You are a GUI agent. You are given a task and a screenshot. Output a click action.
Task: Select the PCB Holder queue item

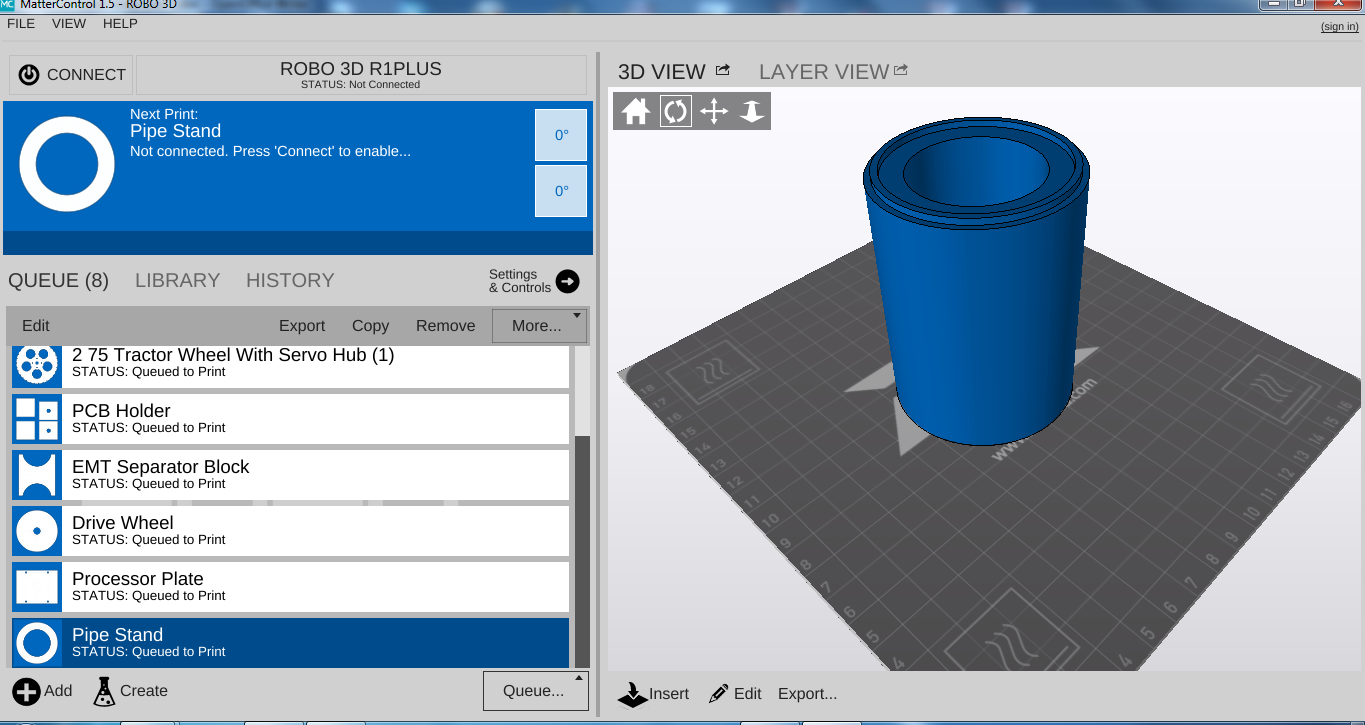291,419
